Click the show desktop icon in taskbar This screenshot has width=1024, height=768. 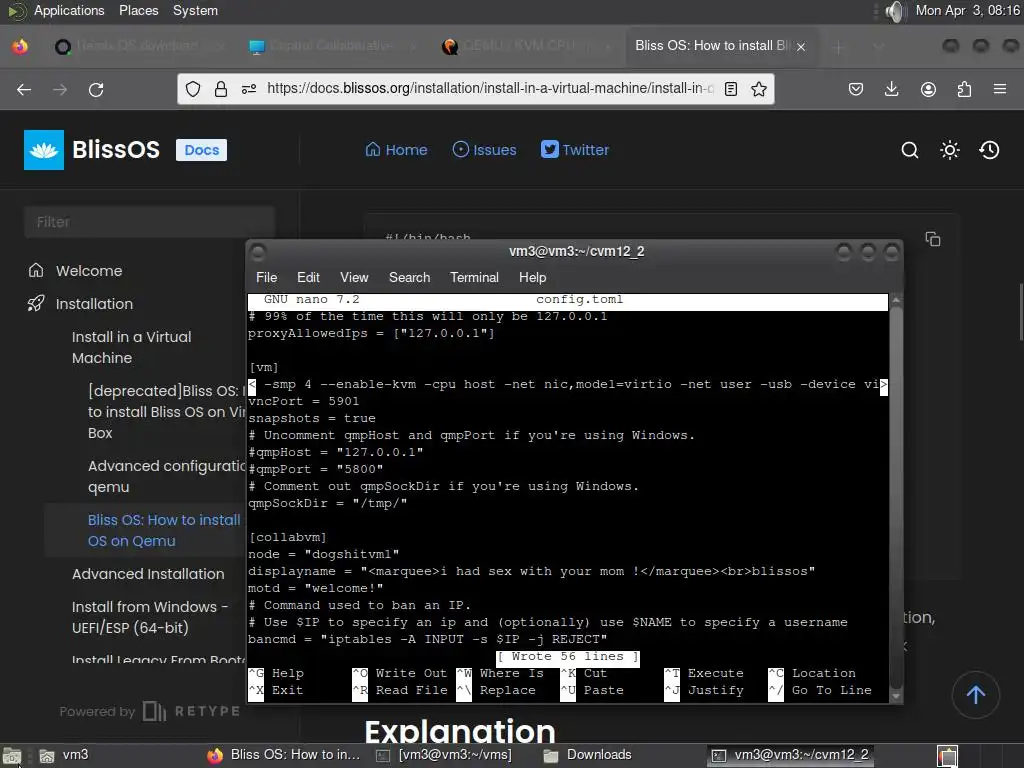point(12,756)
